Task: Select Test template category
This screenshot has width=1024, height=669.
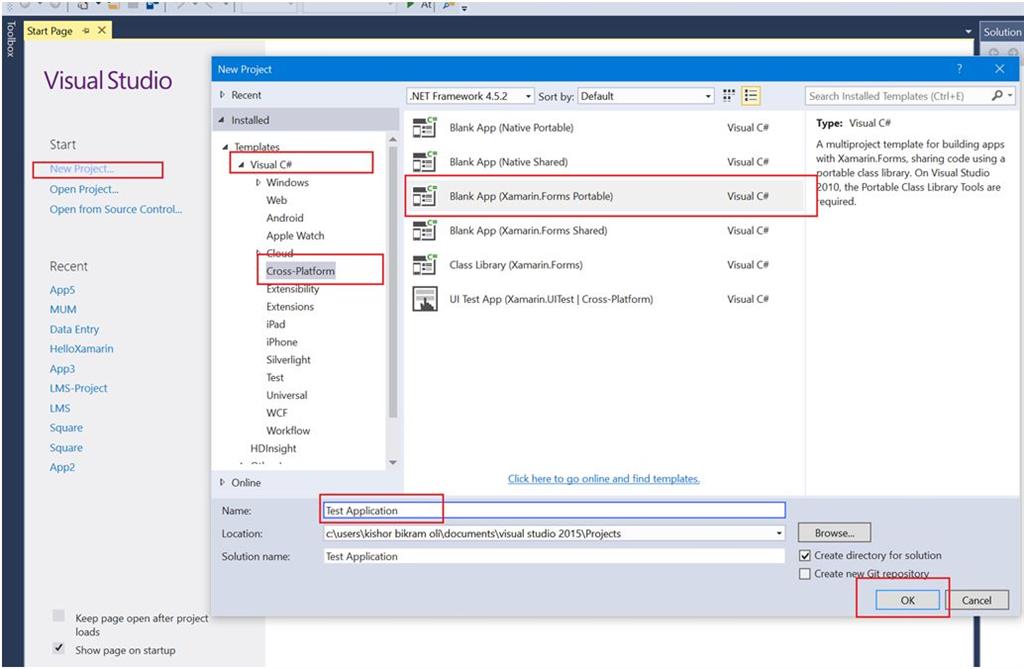Action: pos(275,377)
